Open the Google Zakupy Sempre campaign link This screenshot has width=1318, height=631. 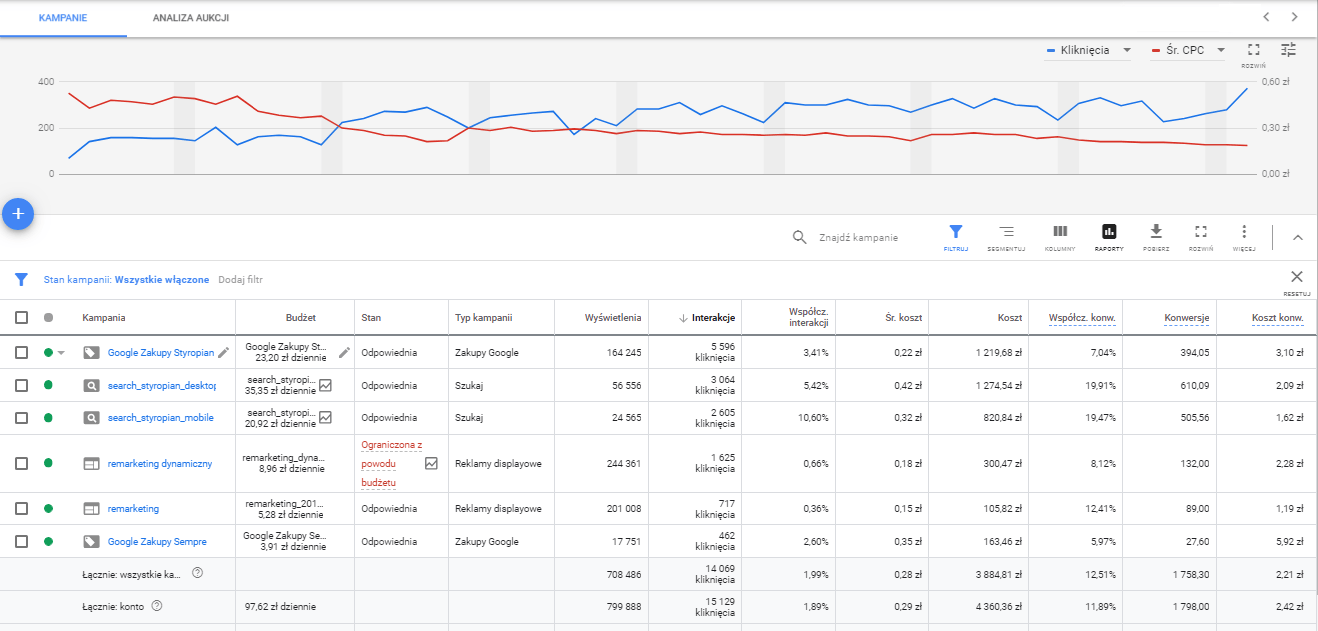pos(157,542)
